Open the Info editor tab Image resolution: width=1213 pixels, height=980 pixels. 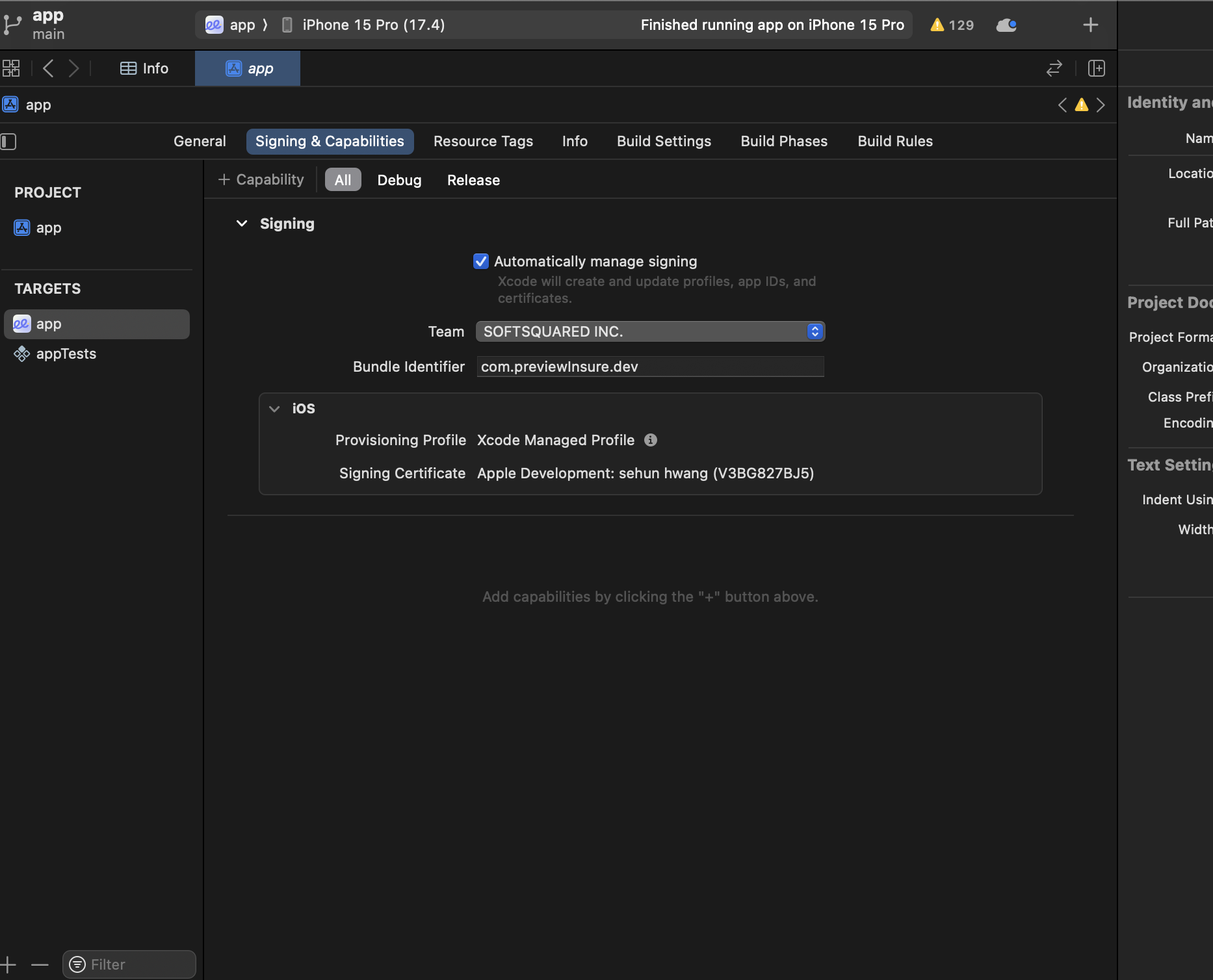click(x=144, y=68)
